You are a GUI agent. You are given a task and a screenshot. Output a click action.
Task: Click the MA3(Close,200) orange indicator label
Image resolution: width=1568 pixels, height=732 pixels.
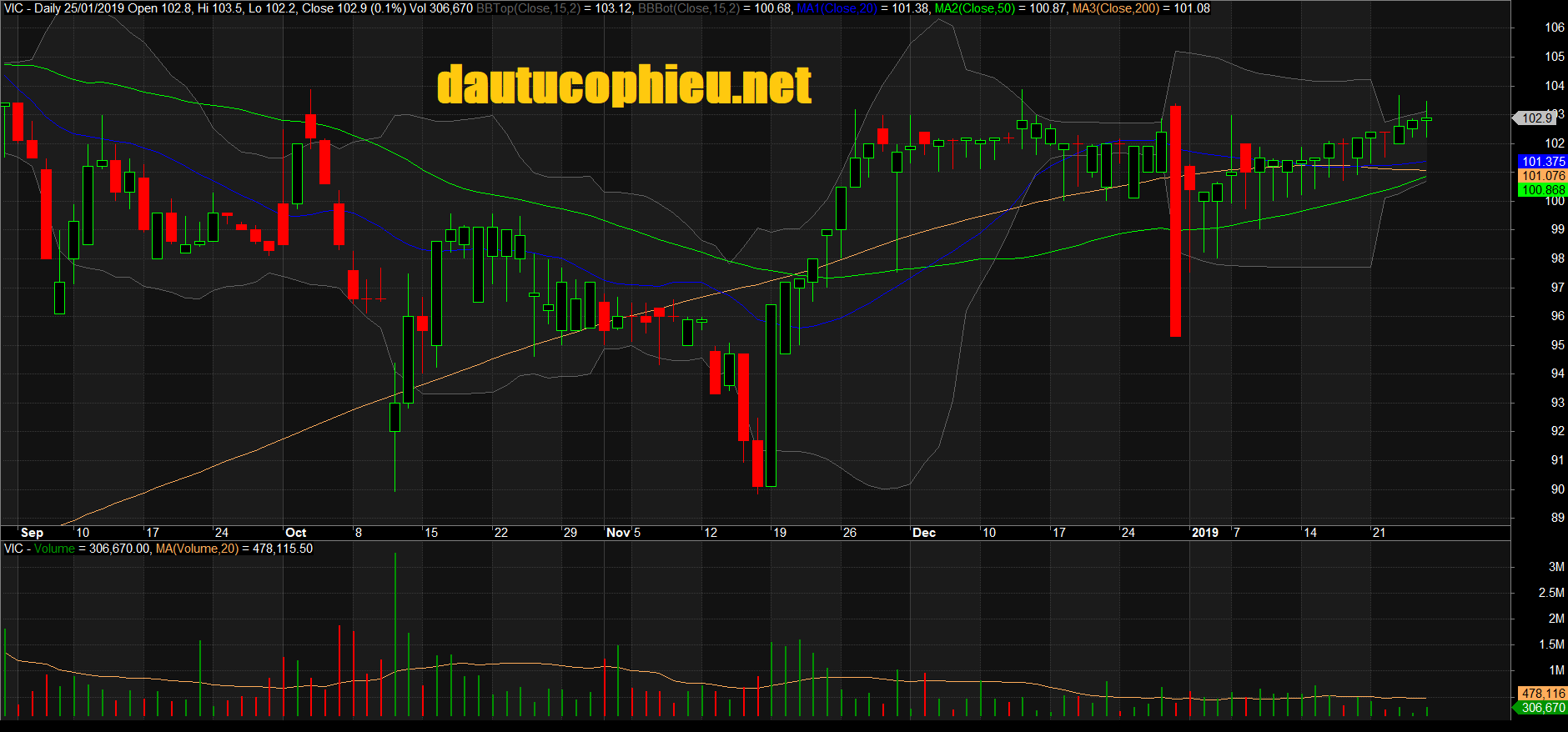click(x=1116, y=8)
